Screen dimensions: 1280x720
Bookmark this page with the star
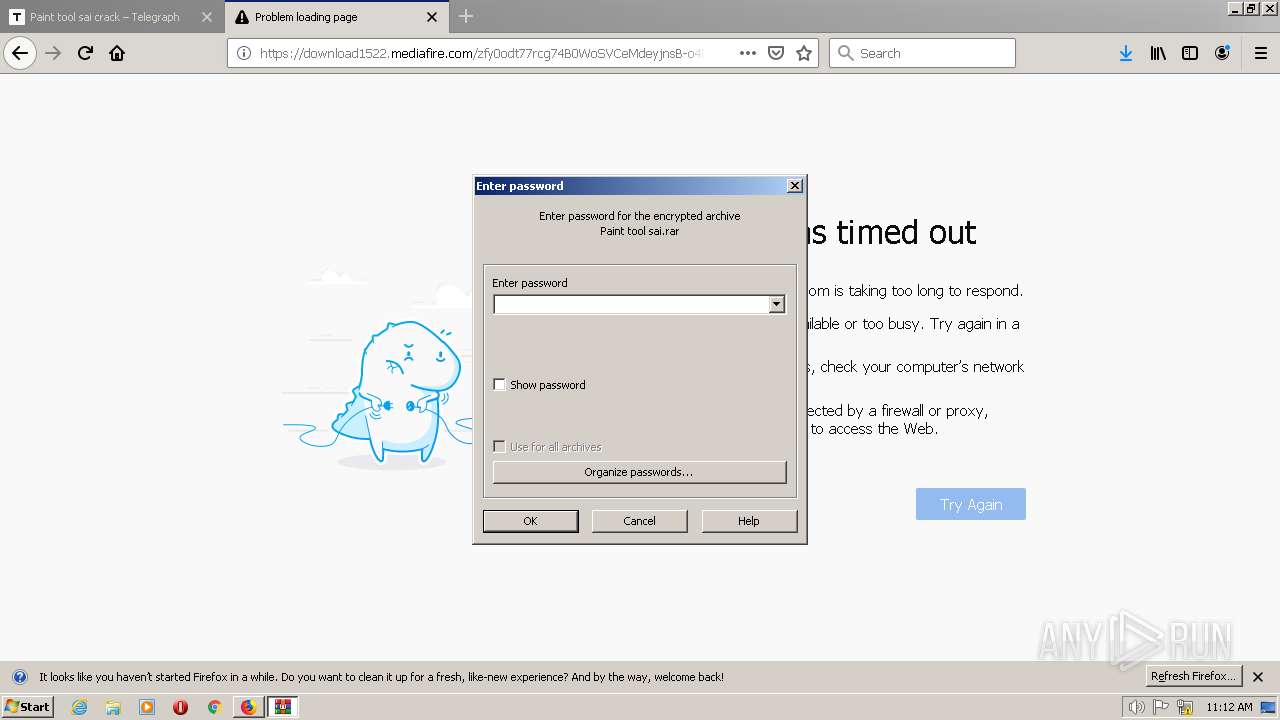(x=804, y=53)
